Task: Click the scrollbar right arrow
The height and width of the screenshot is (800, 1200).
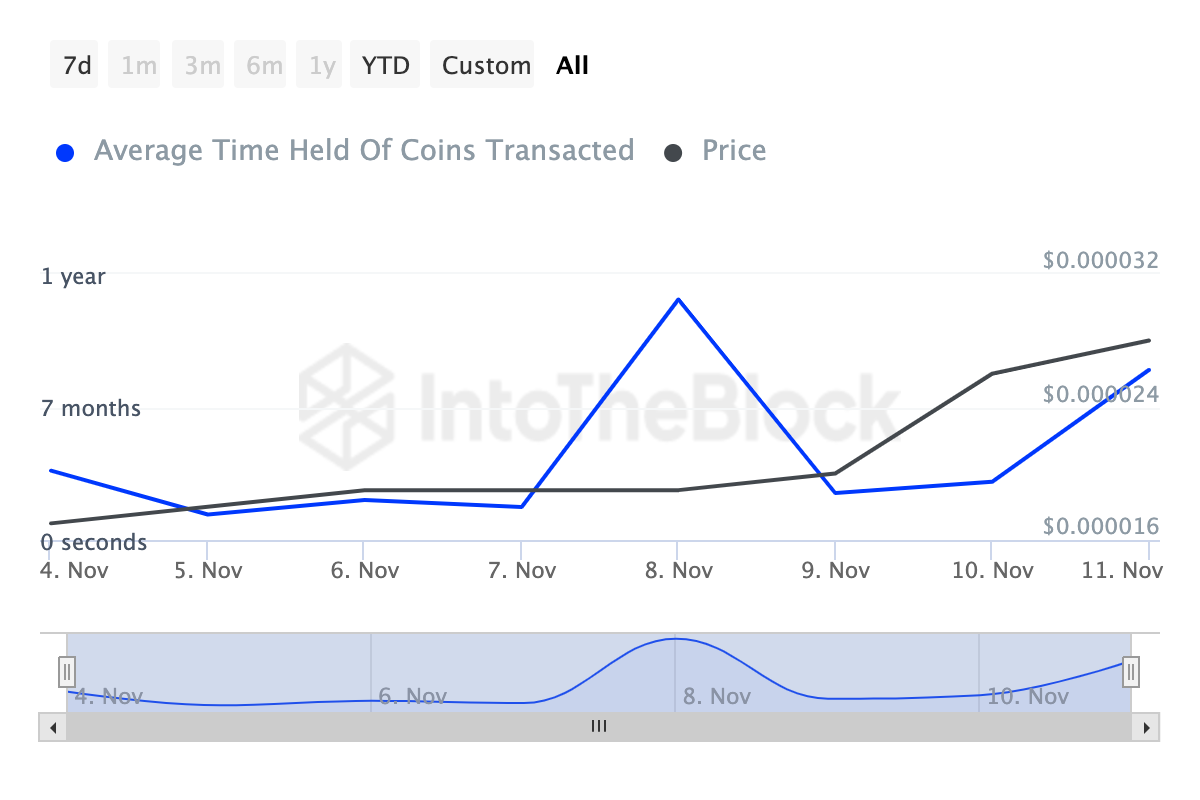Action: tap(1146, 727)
